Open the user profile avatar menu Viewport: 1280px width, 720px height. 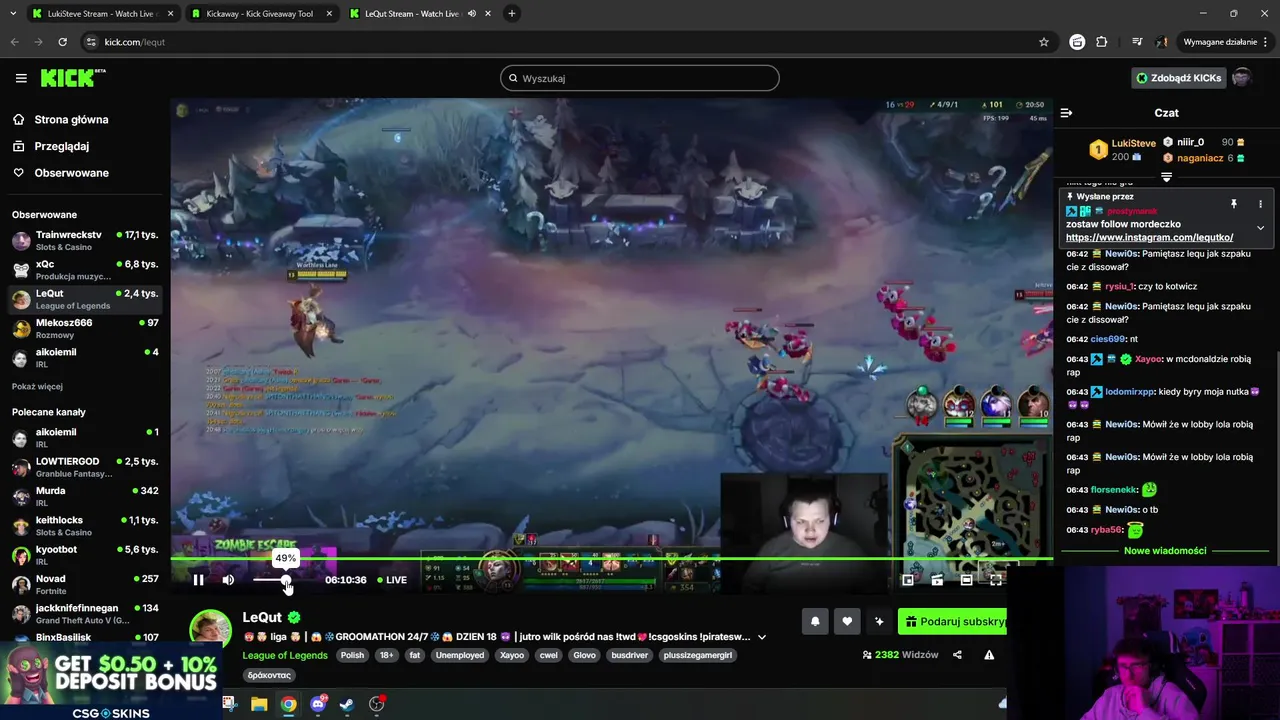1242,78
